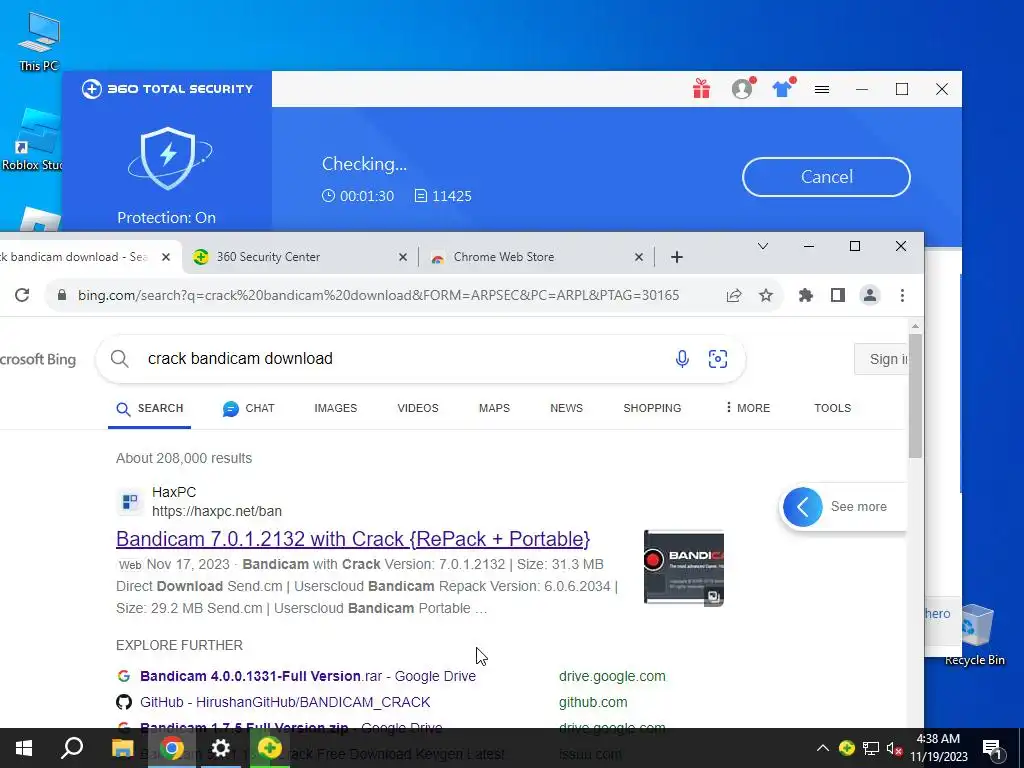The height and width of the screenshot is (768, 1024).
Task: Click the Bing search magnifier icon
Action: [120, 359]
